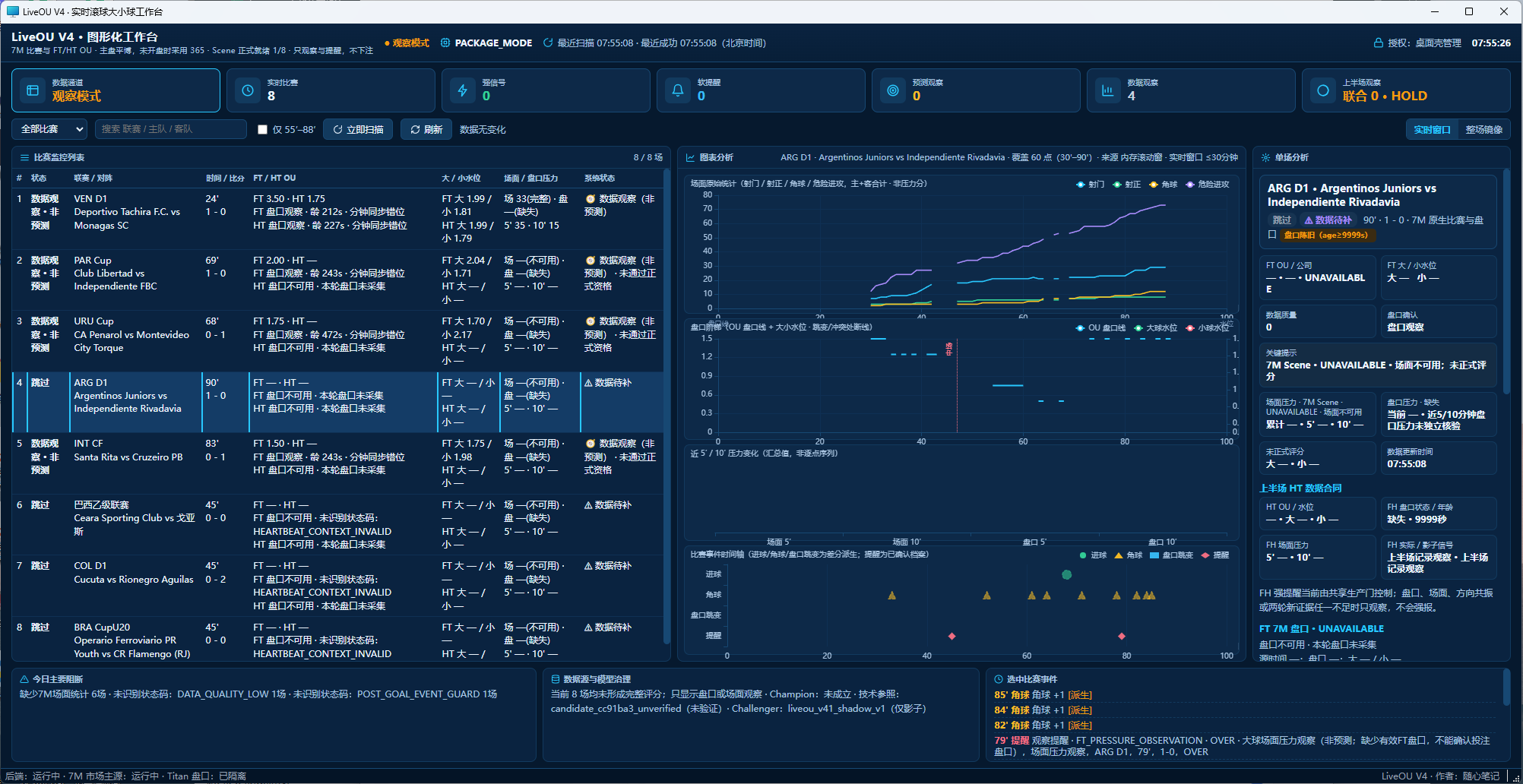Select the Club Libertad vs Independiente FBC row
This screenshot has height=784, width=1523.
tap(337, 280)
